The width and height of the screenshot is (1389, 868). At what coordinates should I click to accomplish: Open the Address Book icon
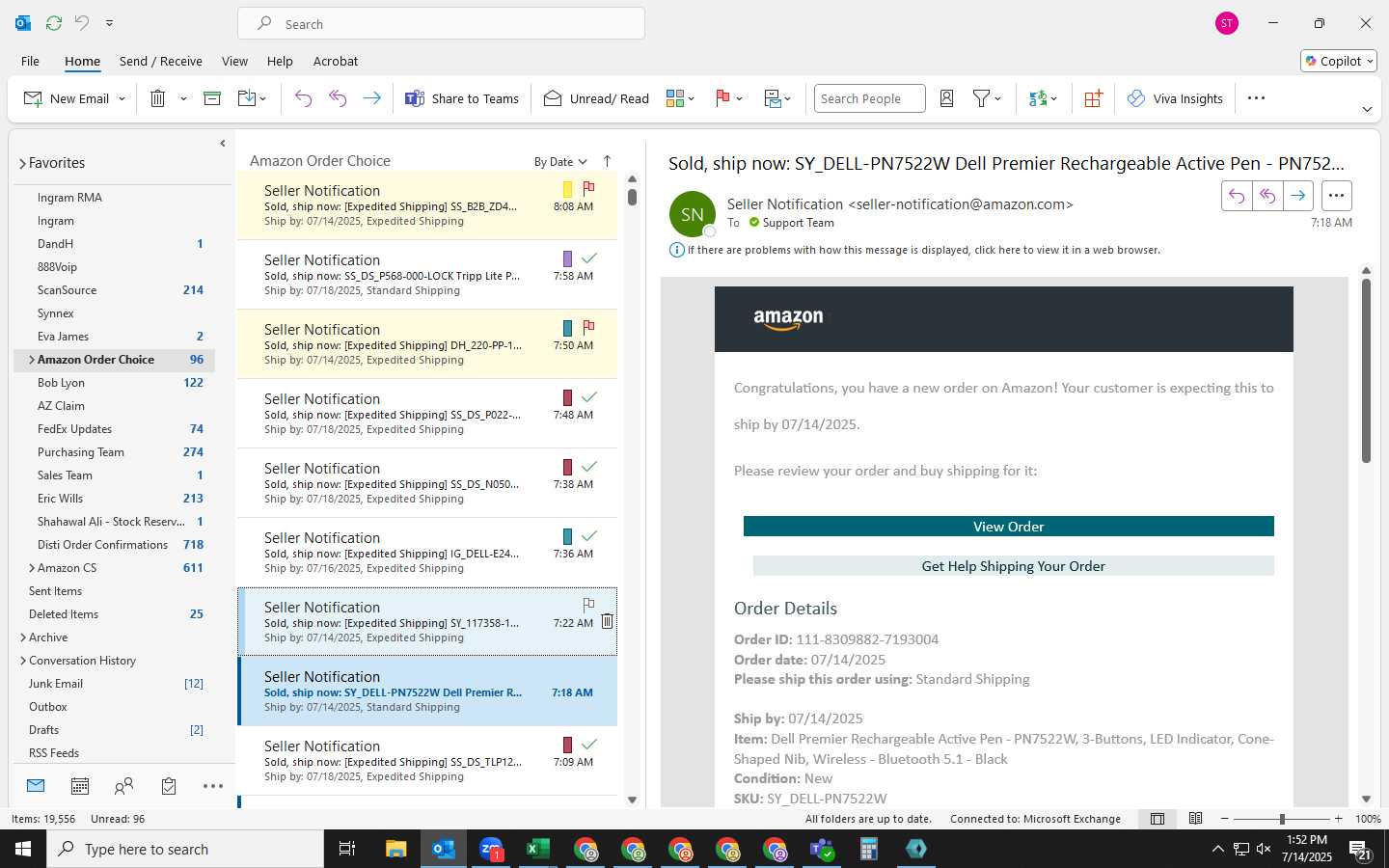pyautogui.click(x=947, y=98)
